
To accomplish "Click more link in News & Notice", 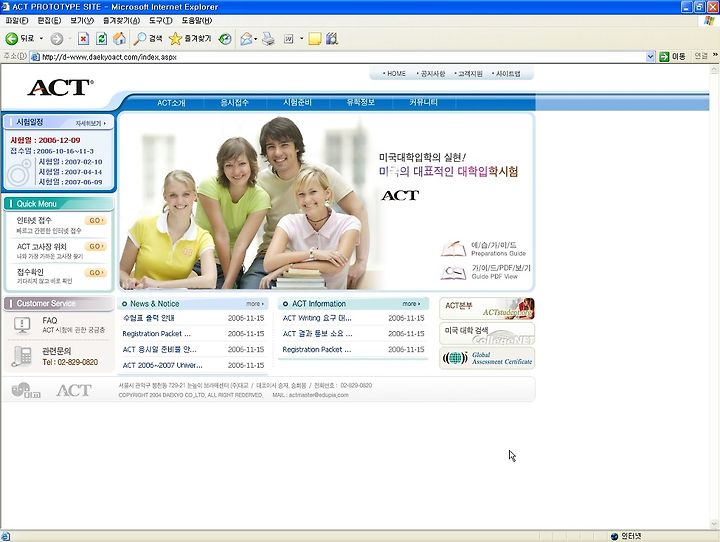I will (x=255, y=304).
